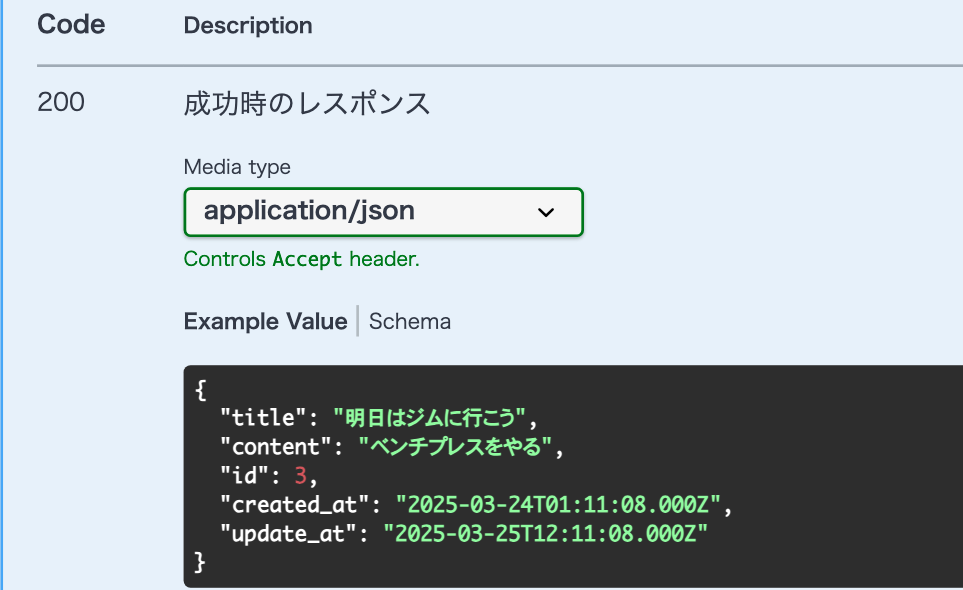Click the red id value 3

point(300,475)
